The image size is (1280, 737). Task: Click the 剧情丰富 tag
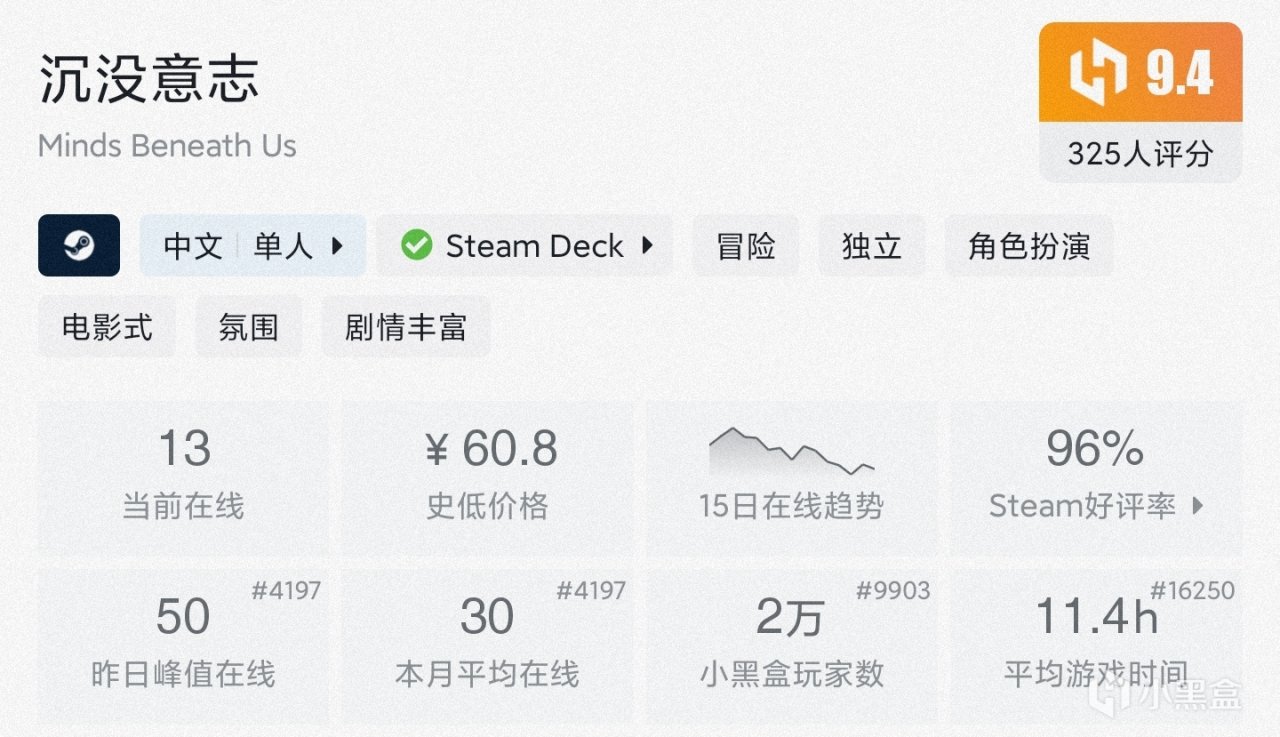tap(406, 327)
